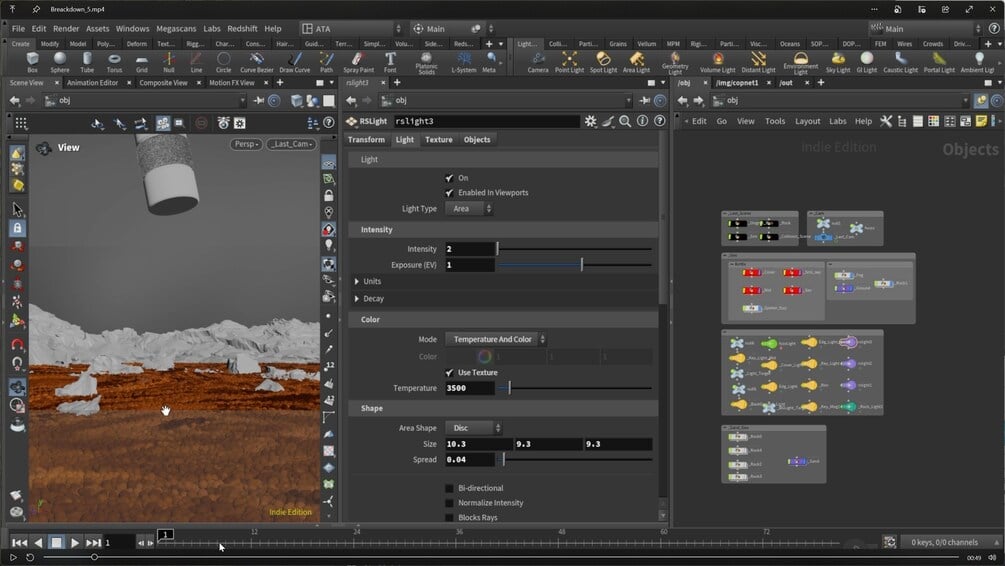Switch to the Composite View tab

163,83
